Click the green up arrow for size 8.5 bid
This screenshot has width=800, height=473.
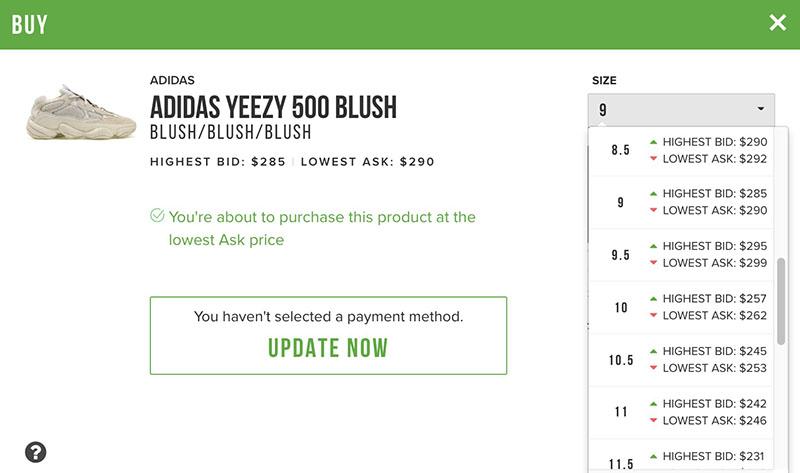coord(653,141)
